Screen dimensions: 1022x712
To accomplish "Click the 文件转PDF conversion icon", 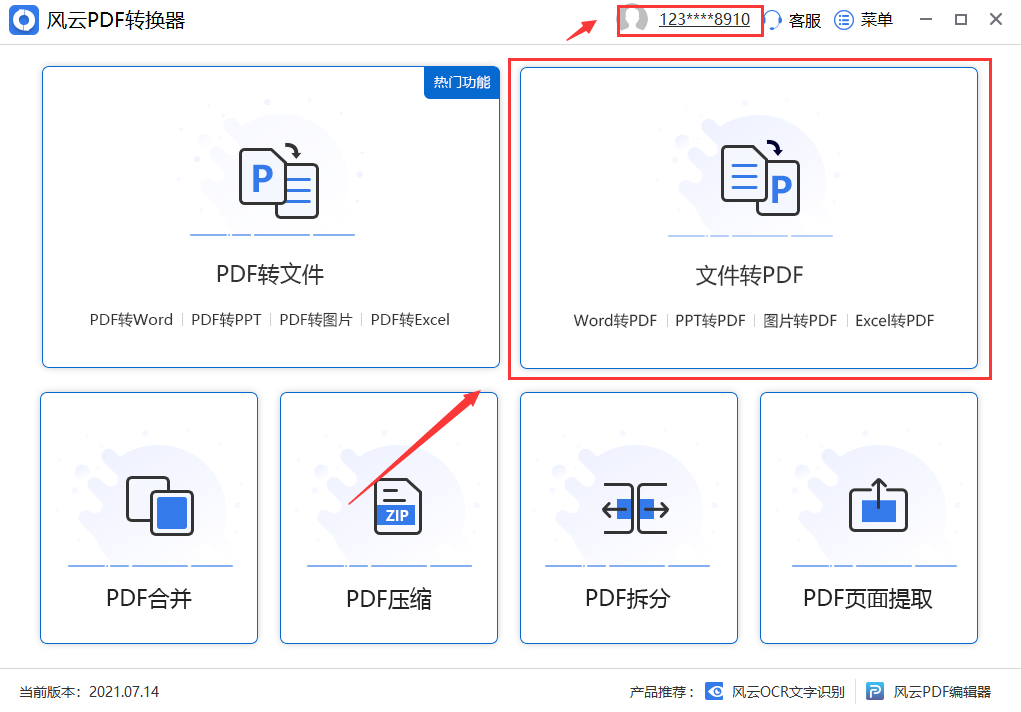I will 760,179.
